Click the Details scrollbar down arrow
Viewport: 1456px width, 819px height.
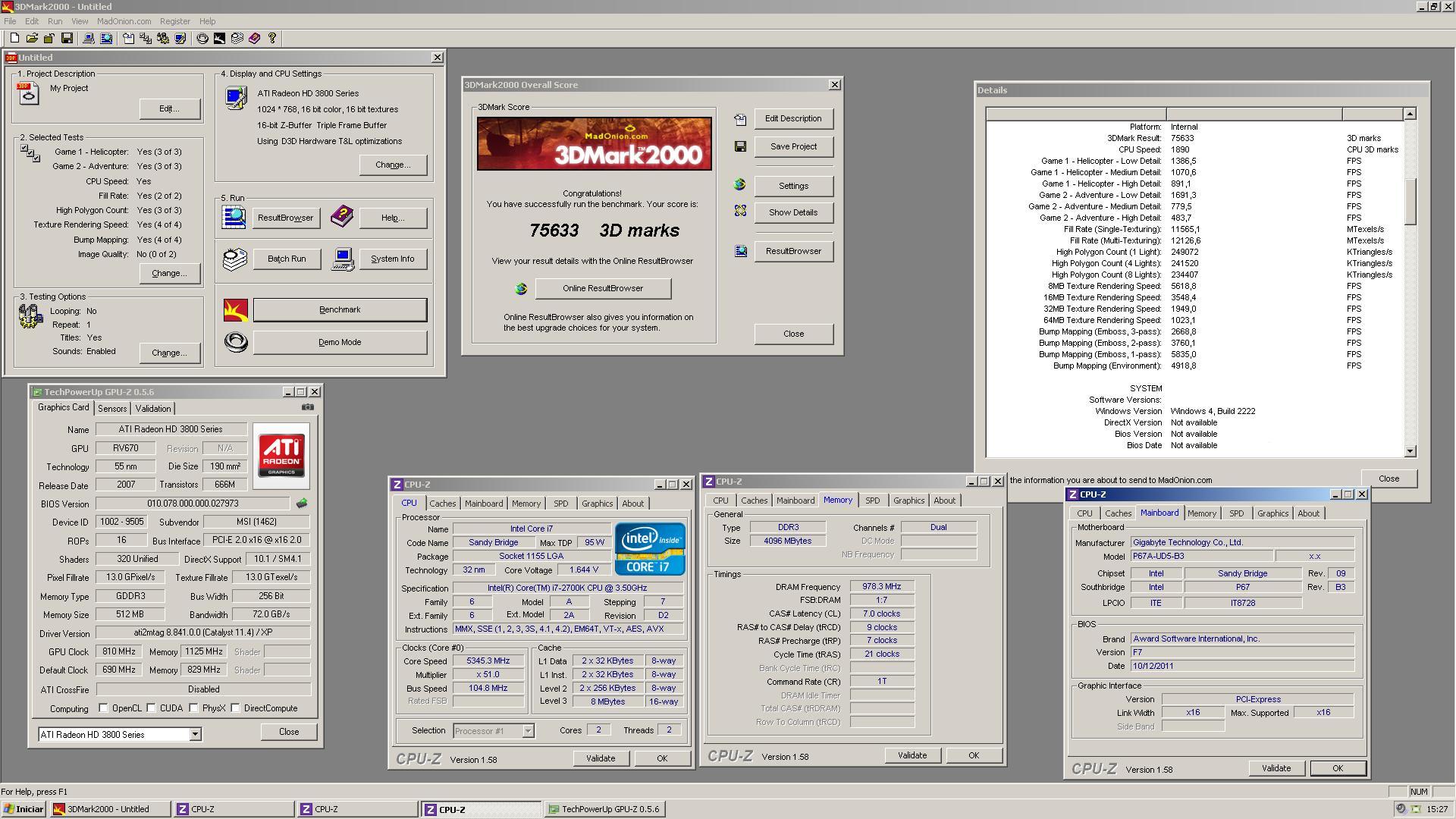1410,451
